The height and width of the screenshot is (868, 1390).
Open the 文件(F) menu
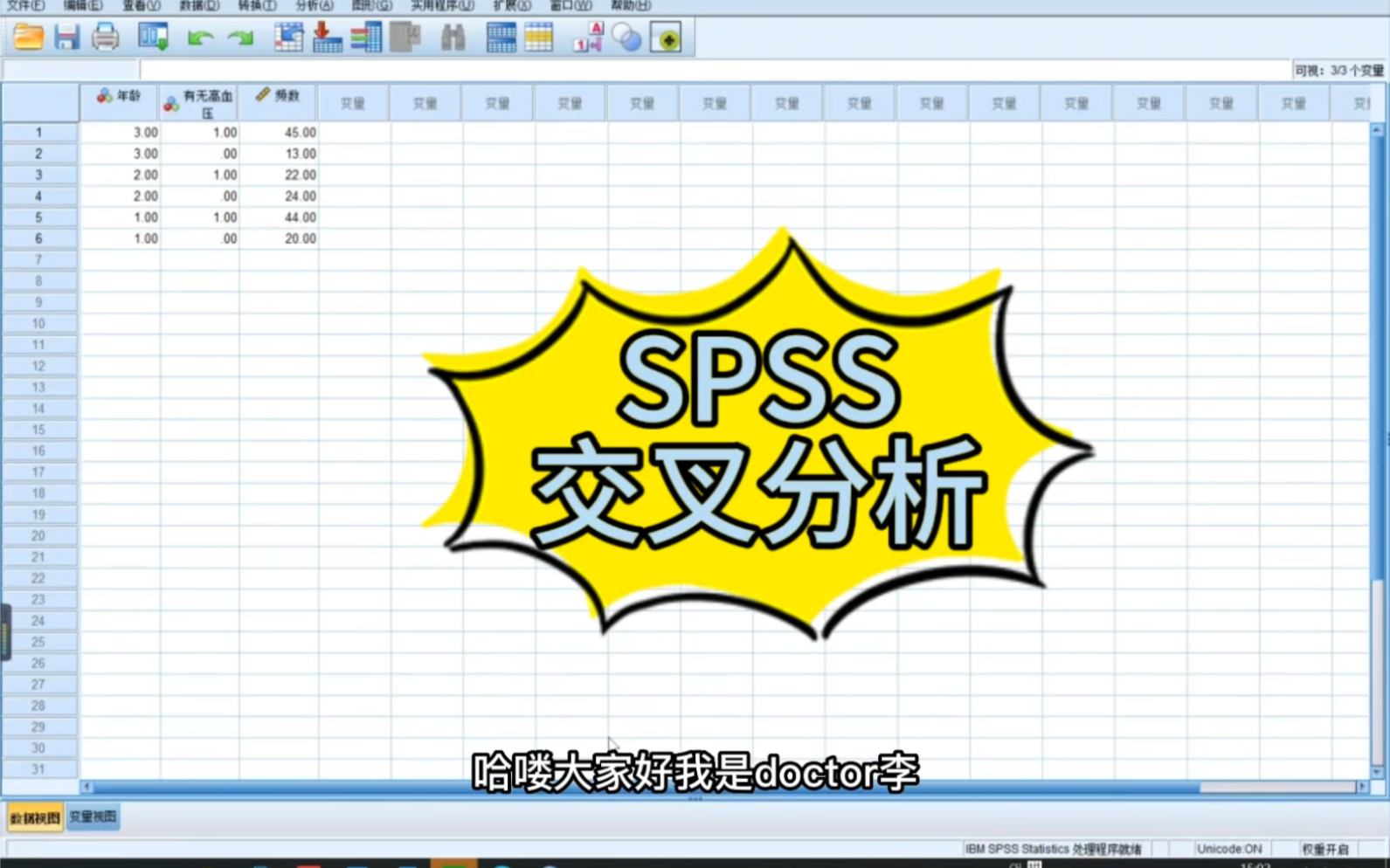coord(26,5)
